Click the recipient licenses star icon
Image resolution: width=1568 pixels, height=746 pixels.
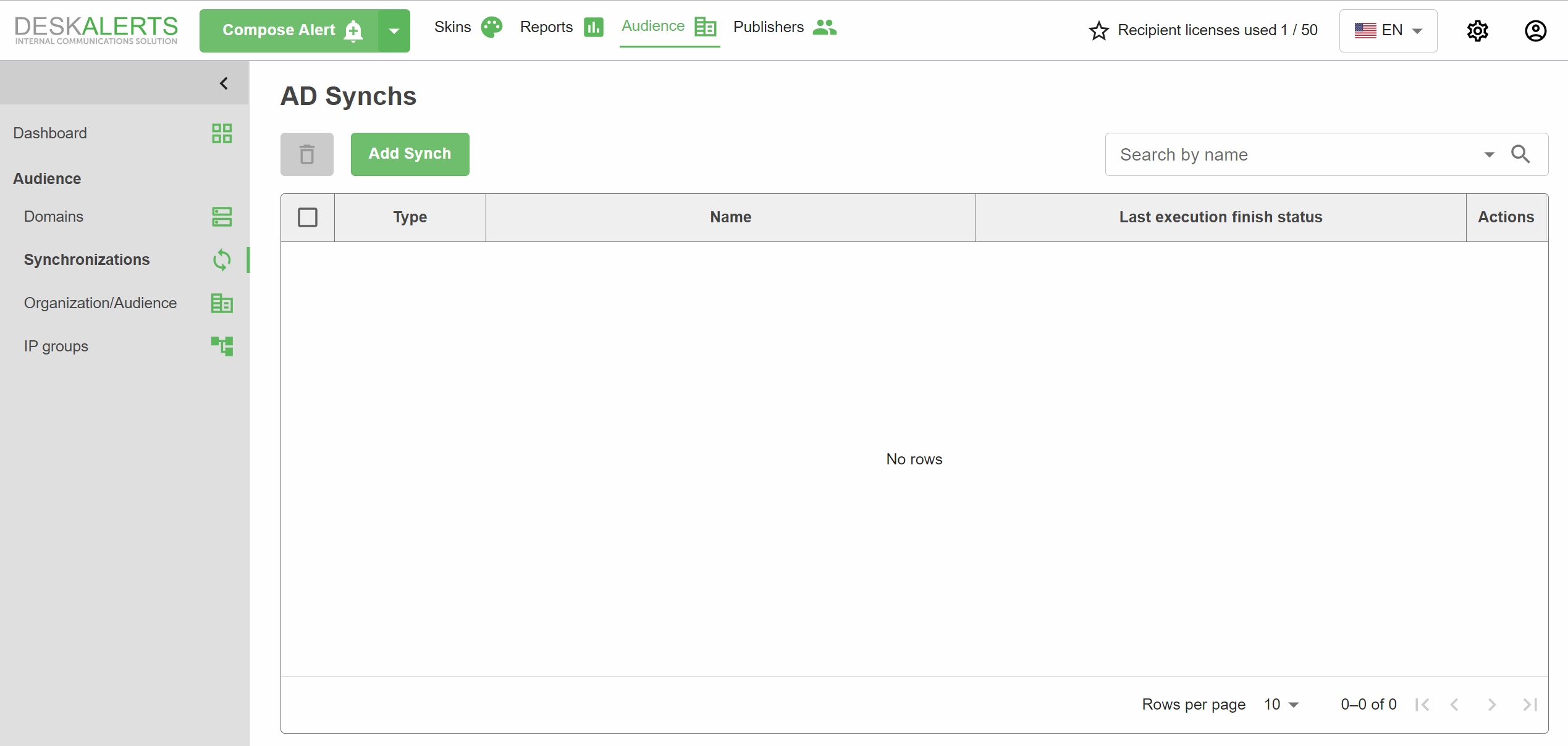(x=1098, y=30)
